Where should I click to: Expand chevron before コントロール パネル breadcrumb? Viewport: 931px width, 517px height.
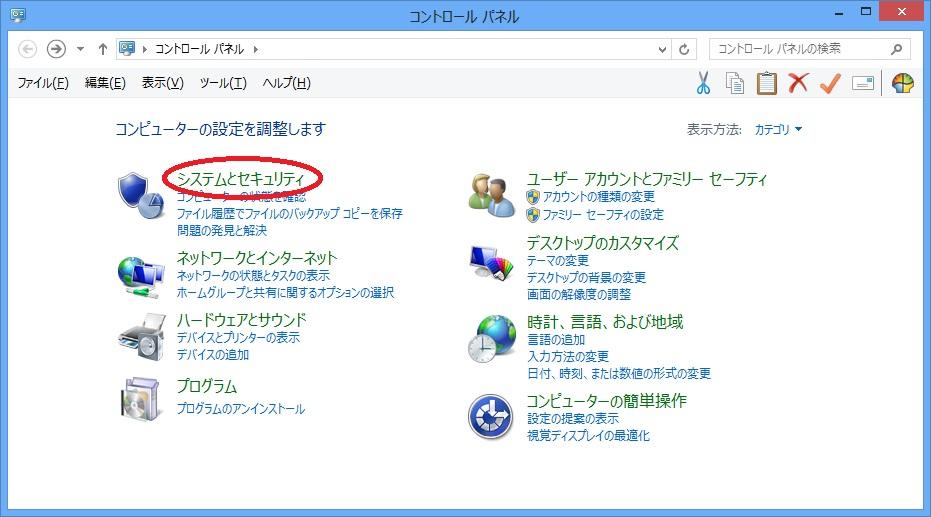(x=144, y=49)
